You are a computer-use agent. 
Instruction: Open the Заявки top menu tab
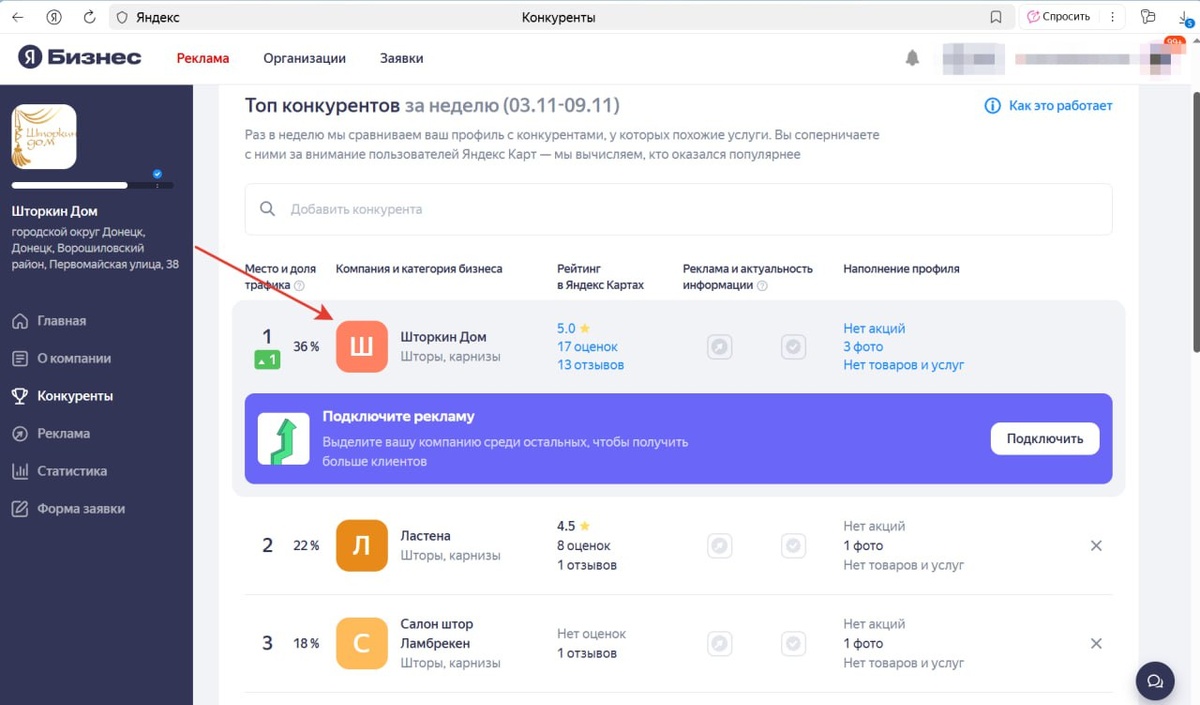401,58
